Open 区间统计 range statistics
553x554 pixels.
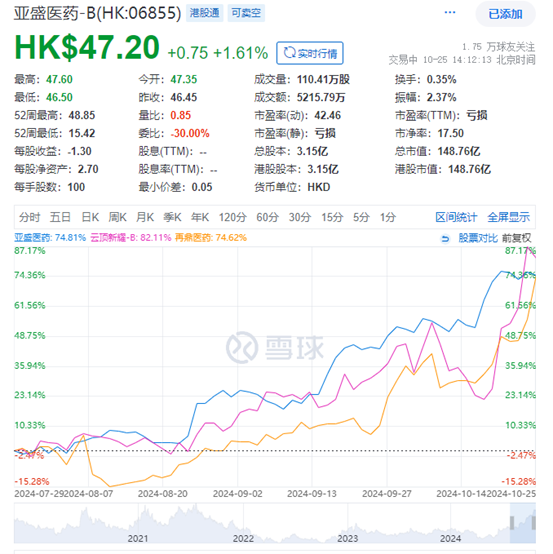[456, 217]
